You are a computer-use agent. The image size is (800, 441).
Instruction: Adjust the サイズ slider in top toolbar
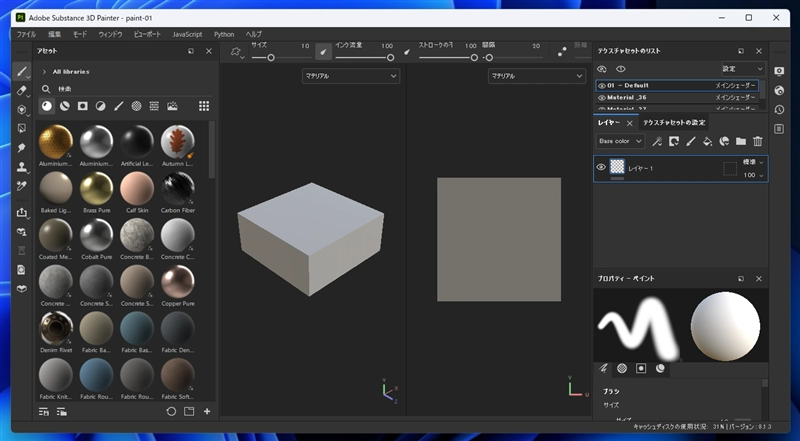[x=281, y=58]
